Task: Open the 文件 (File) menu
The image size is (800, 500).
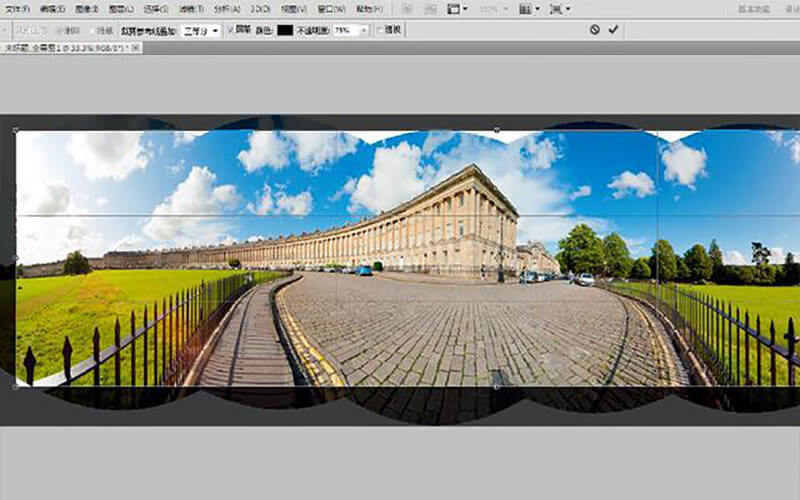Action: coord(17,8)
